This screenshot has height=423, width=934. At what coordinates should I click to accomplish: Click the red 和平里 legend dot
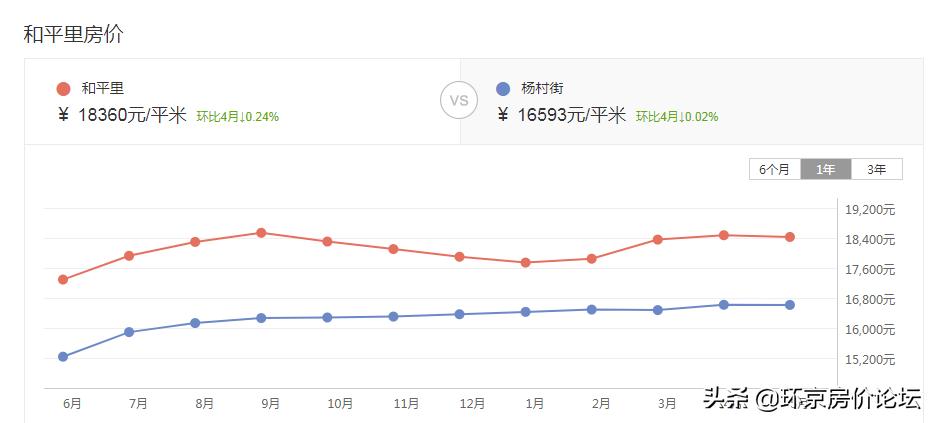tap(64, 89)
